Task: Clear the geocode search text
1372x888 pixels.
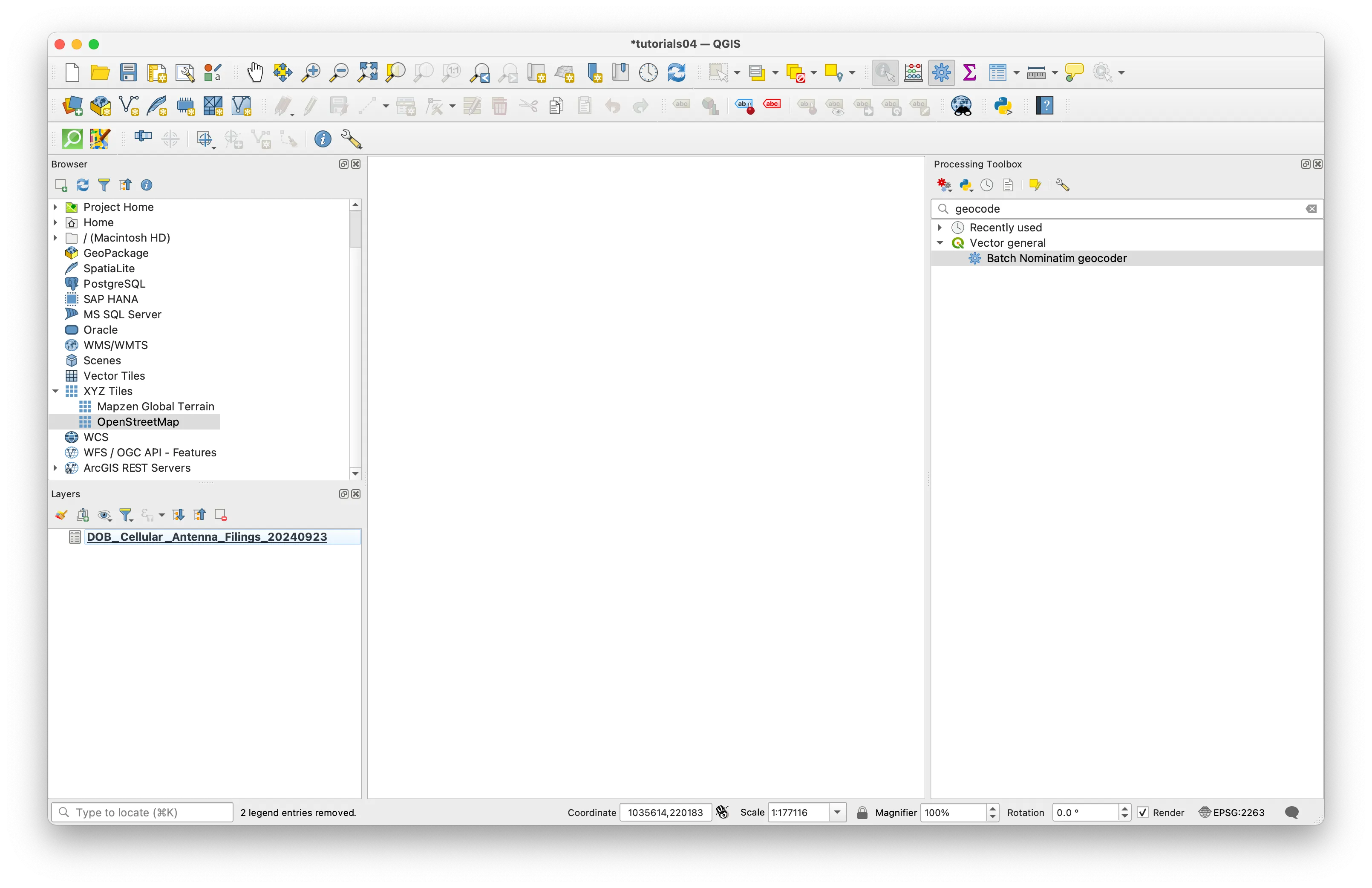Action: click(x=1312, y=209)
